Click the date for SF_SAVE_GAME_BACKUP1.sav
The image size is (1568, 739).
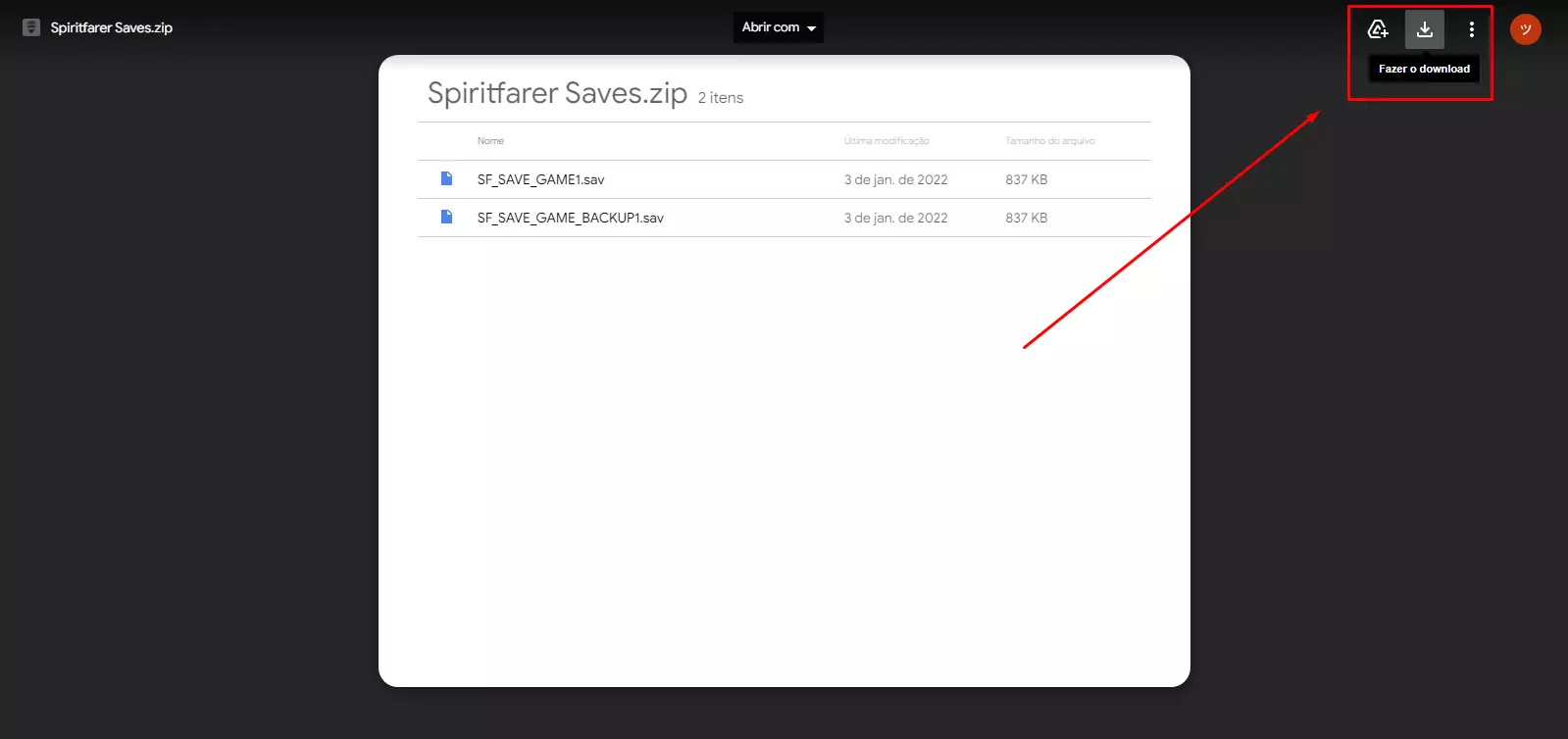tap(896, 218)
